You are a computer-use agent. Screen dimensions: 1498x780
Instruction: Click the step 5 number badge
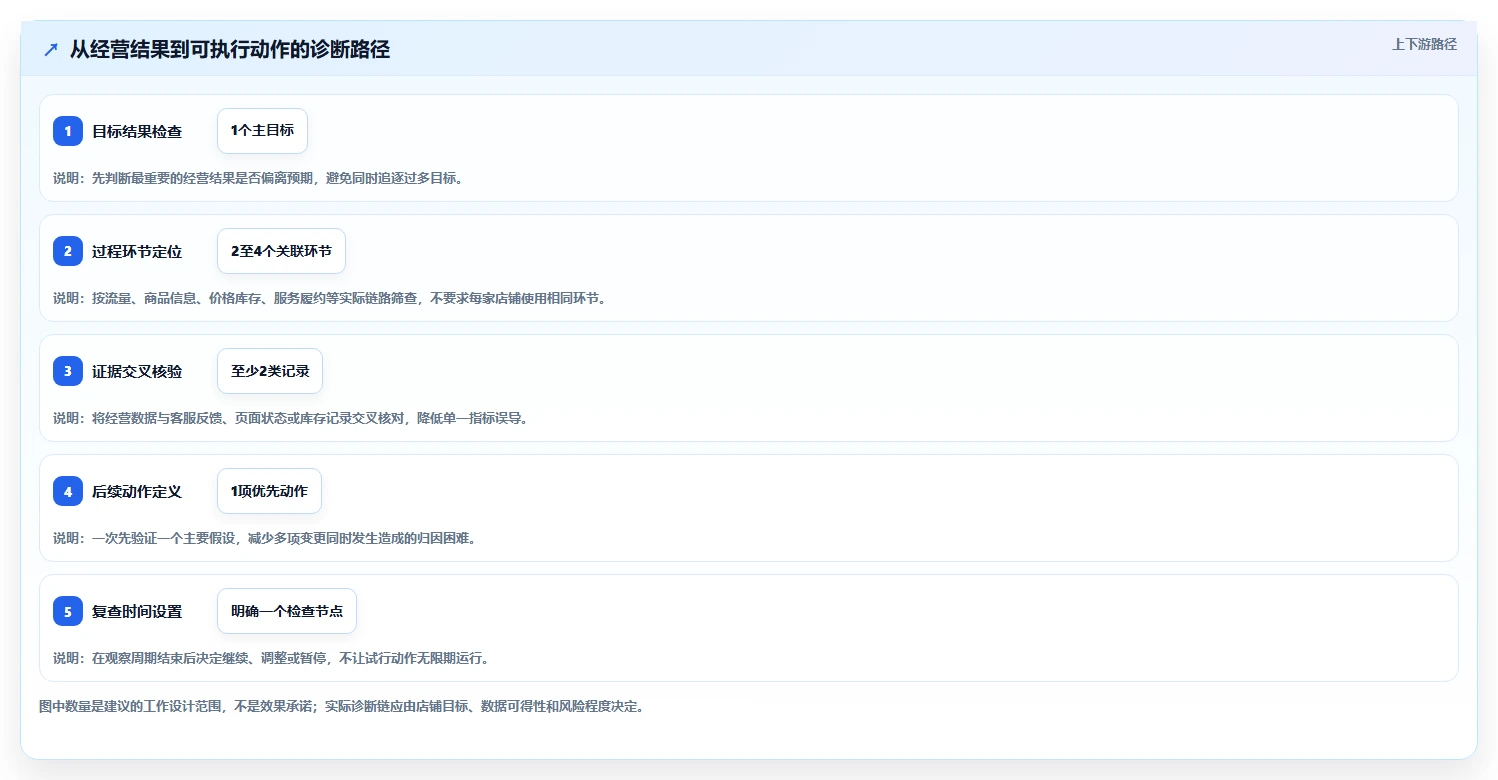68,611
